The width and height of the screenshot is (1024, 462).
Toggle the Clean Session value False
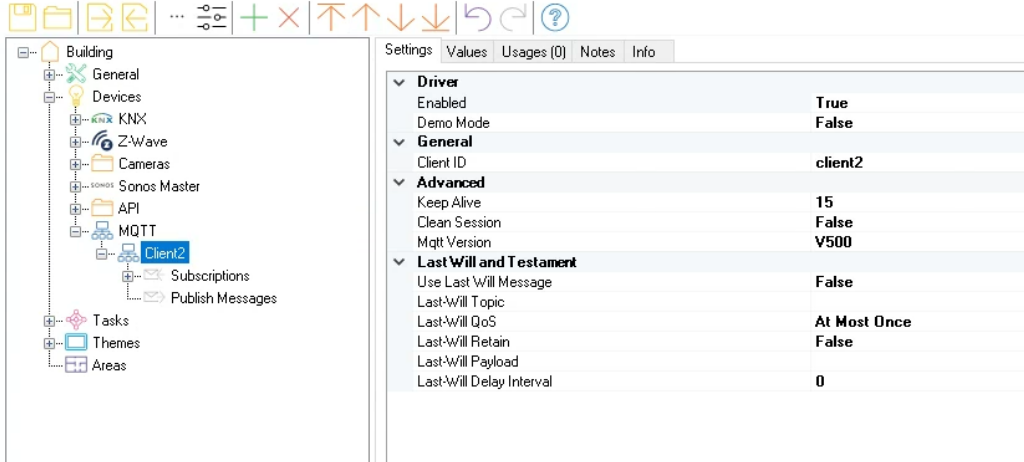click(x=834, y=222)
